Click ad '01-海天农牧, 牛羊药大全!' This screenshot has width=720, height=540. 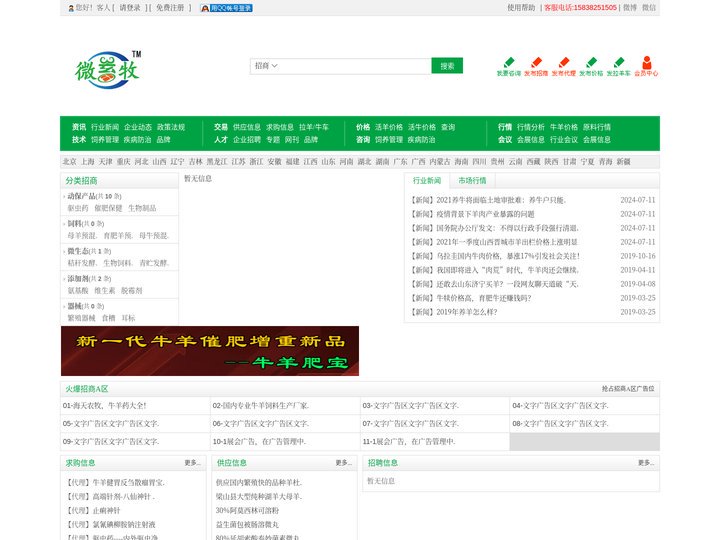click(x=105, y=406)
